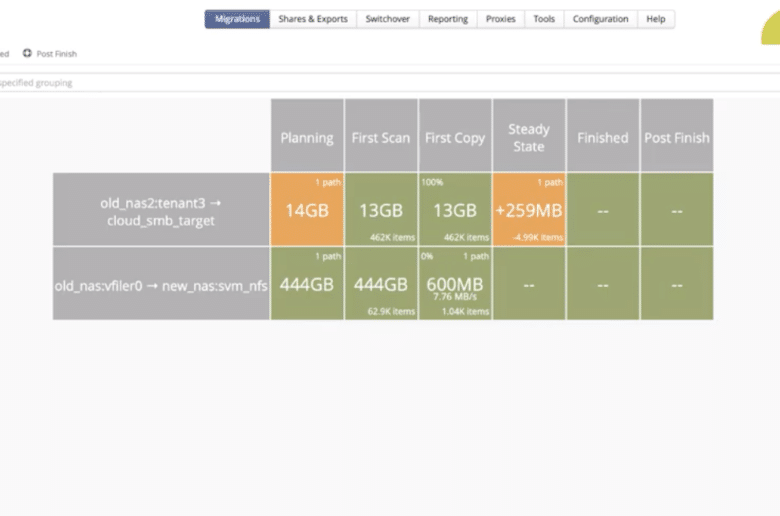Open the Proxies tab

[x=500, y=19]
